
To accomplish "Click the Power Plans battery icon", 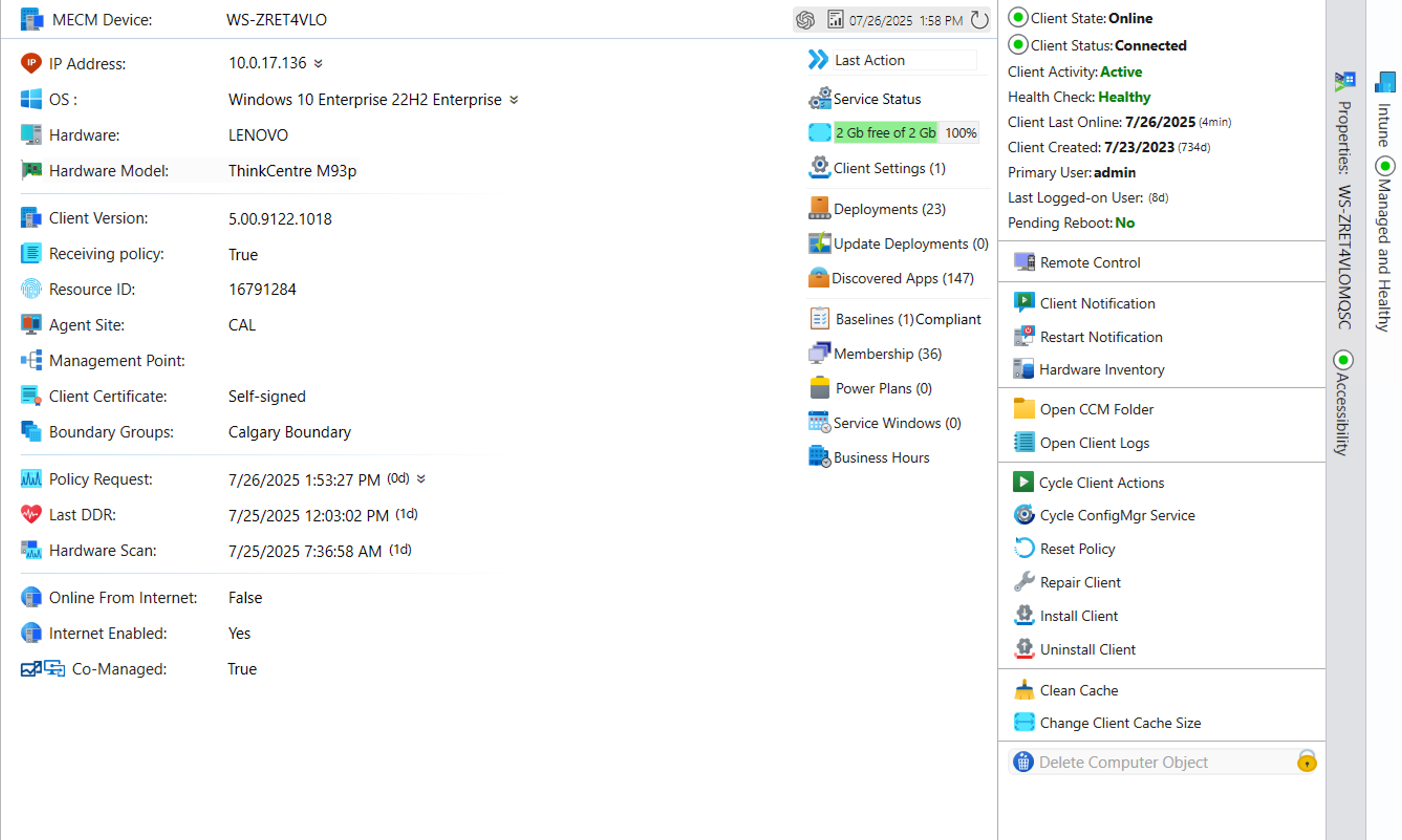I will point(819,388).
